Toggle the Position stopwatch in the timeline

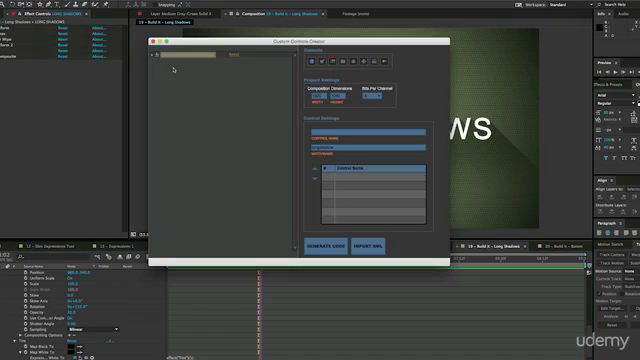pos(26,272)
